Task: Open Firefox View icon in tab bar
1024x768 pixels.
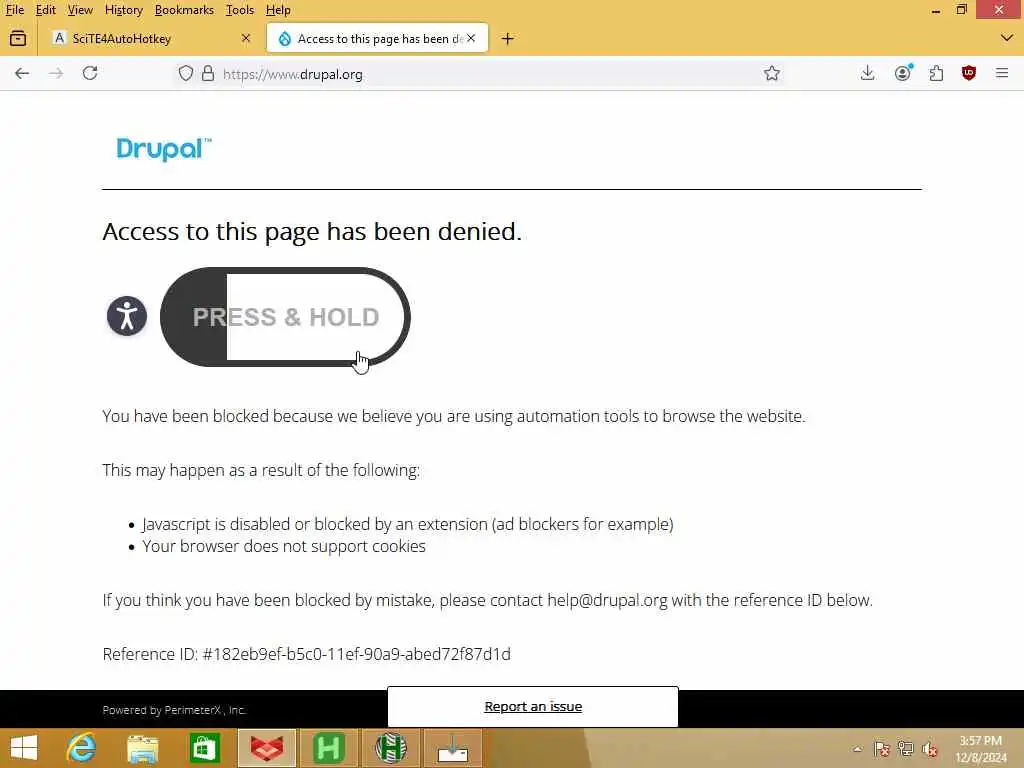Action: click(18, 39)
